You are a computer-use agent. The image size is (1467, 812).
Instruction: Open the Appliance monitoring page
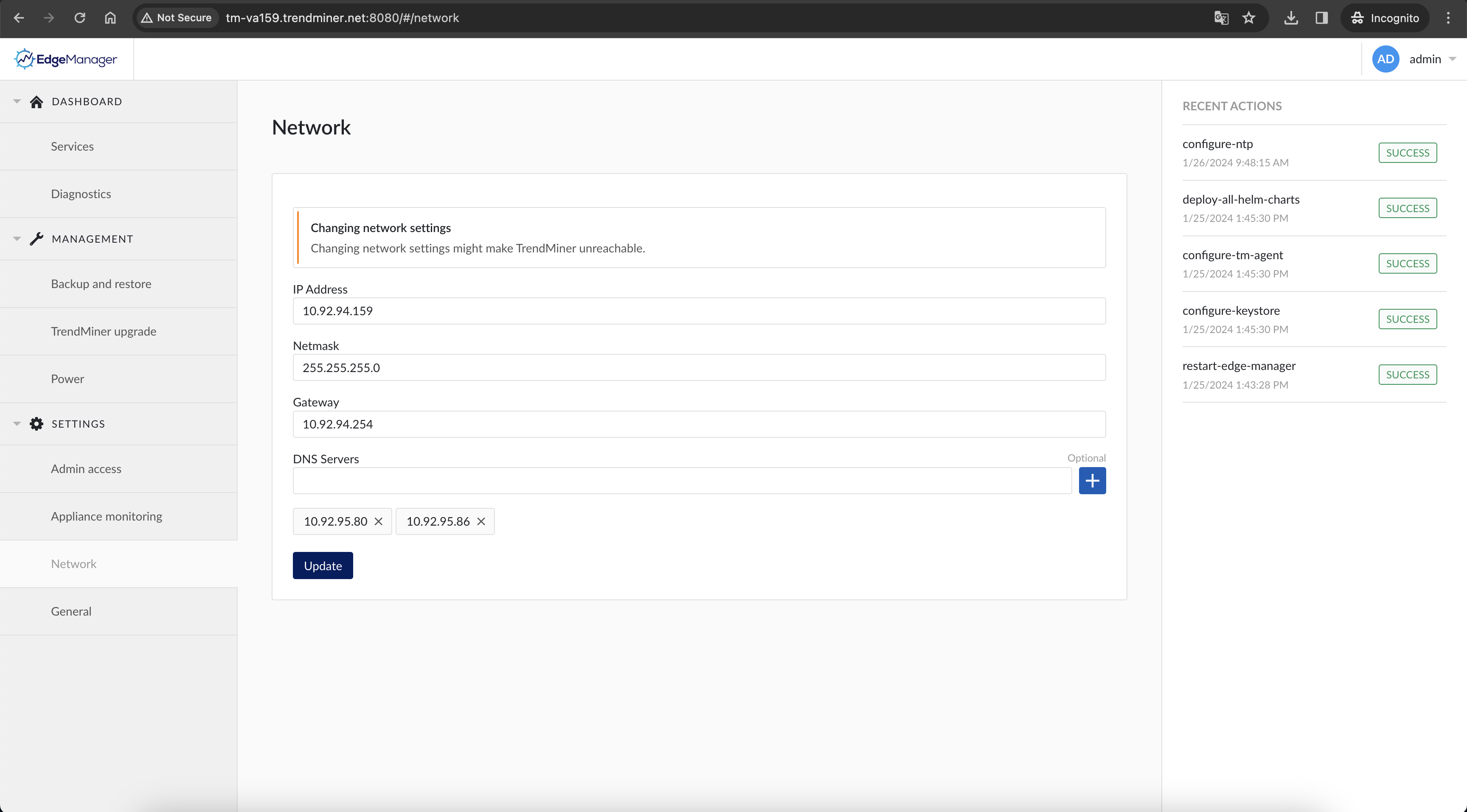pos(106,516)
